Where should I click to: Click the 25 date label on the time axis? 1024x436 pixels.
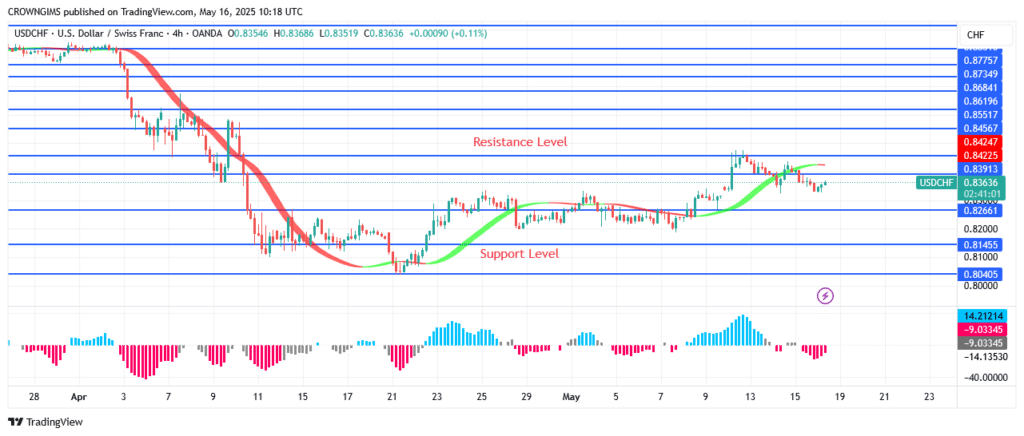pyautogui.click(x=481, y=396)
